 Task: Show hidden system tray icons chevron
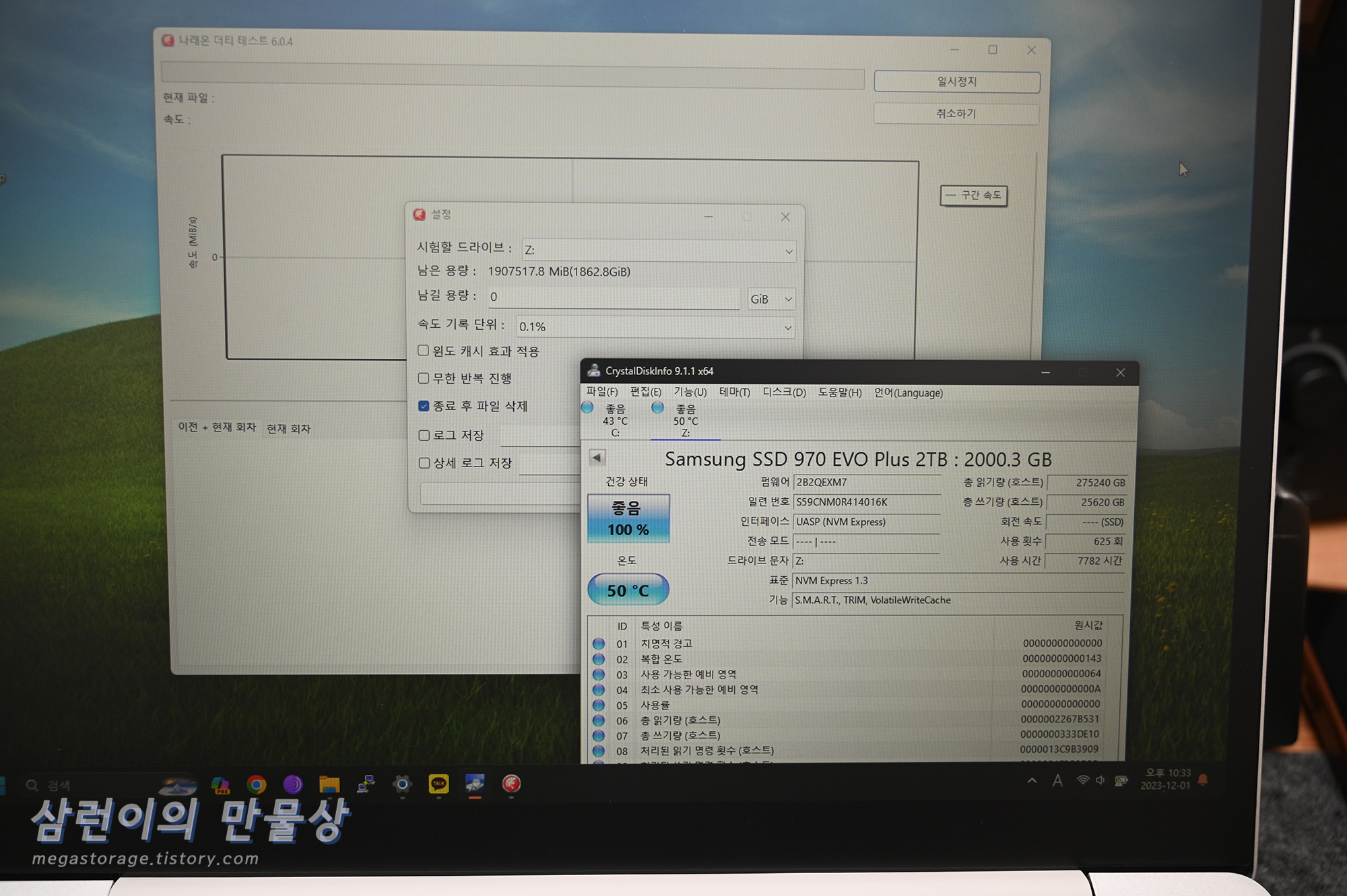click(x=1032, y=781)
